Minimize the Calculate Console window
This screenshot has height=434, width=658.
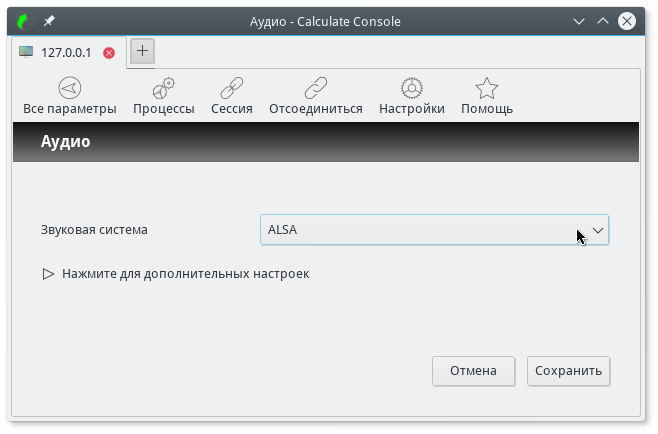(x=578, y=21)
